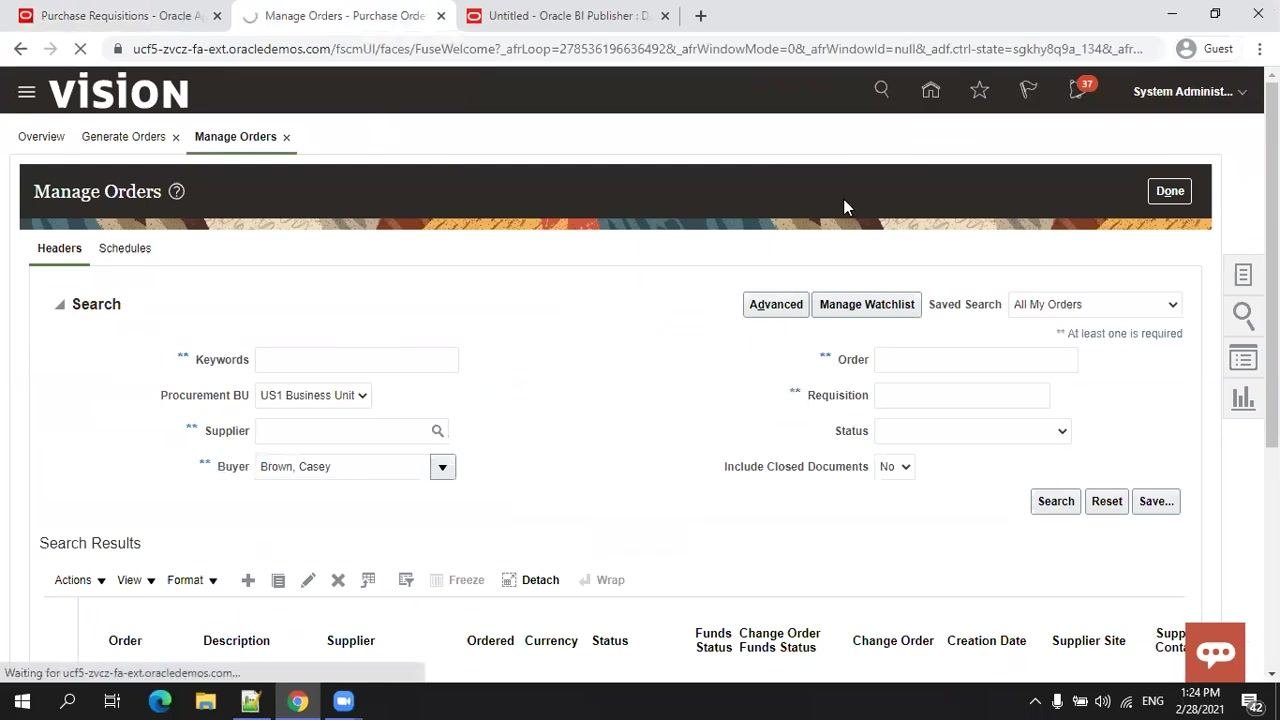Open the View menu

pos(136,580)
